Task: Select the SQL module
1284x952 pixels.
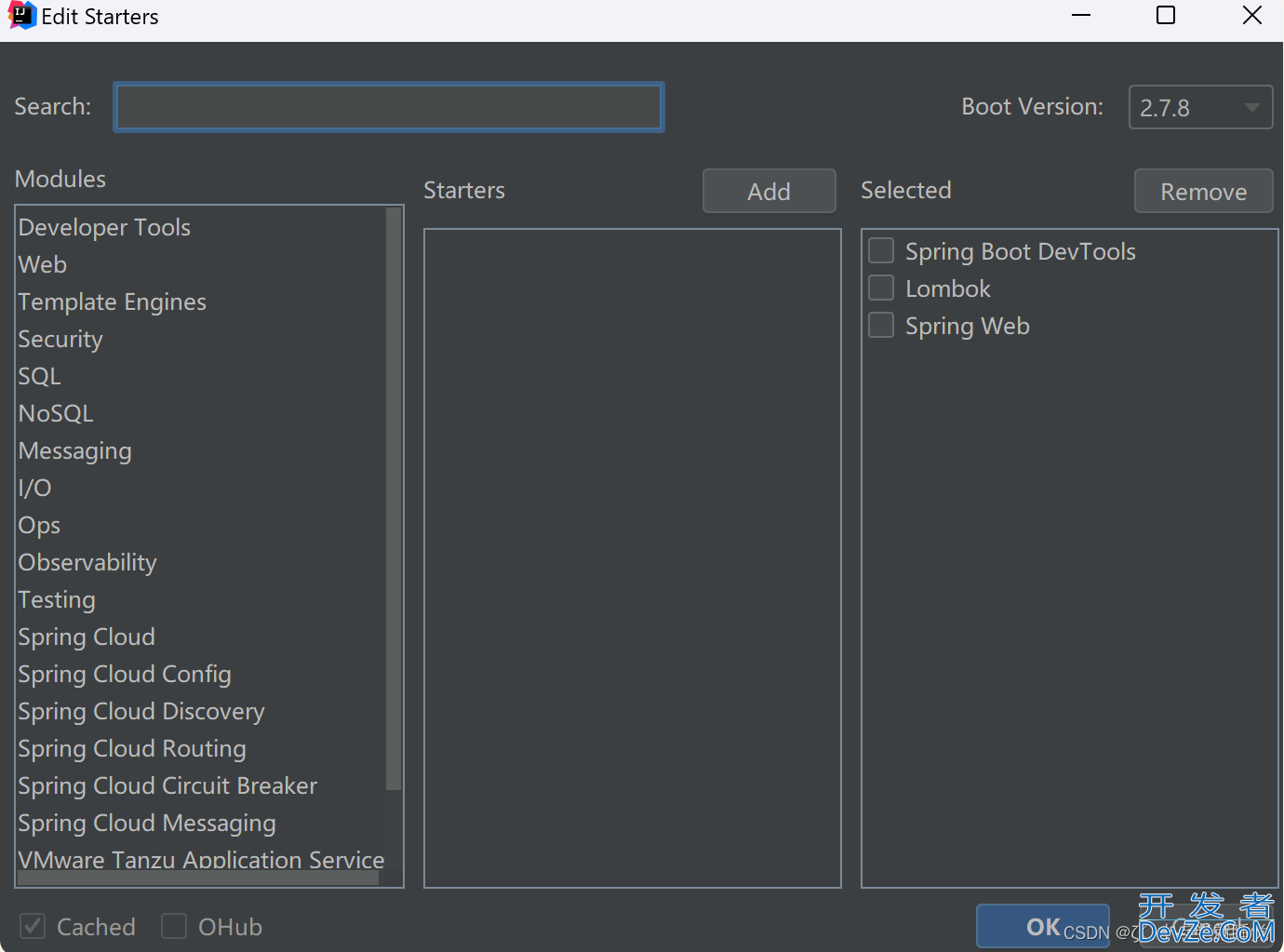Action: tap(201, 376)
